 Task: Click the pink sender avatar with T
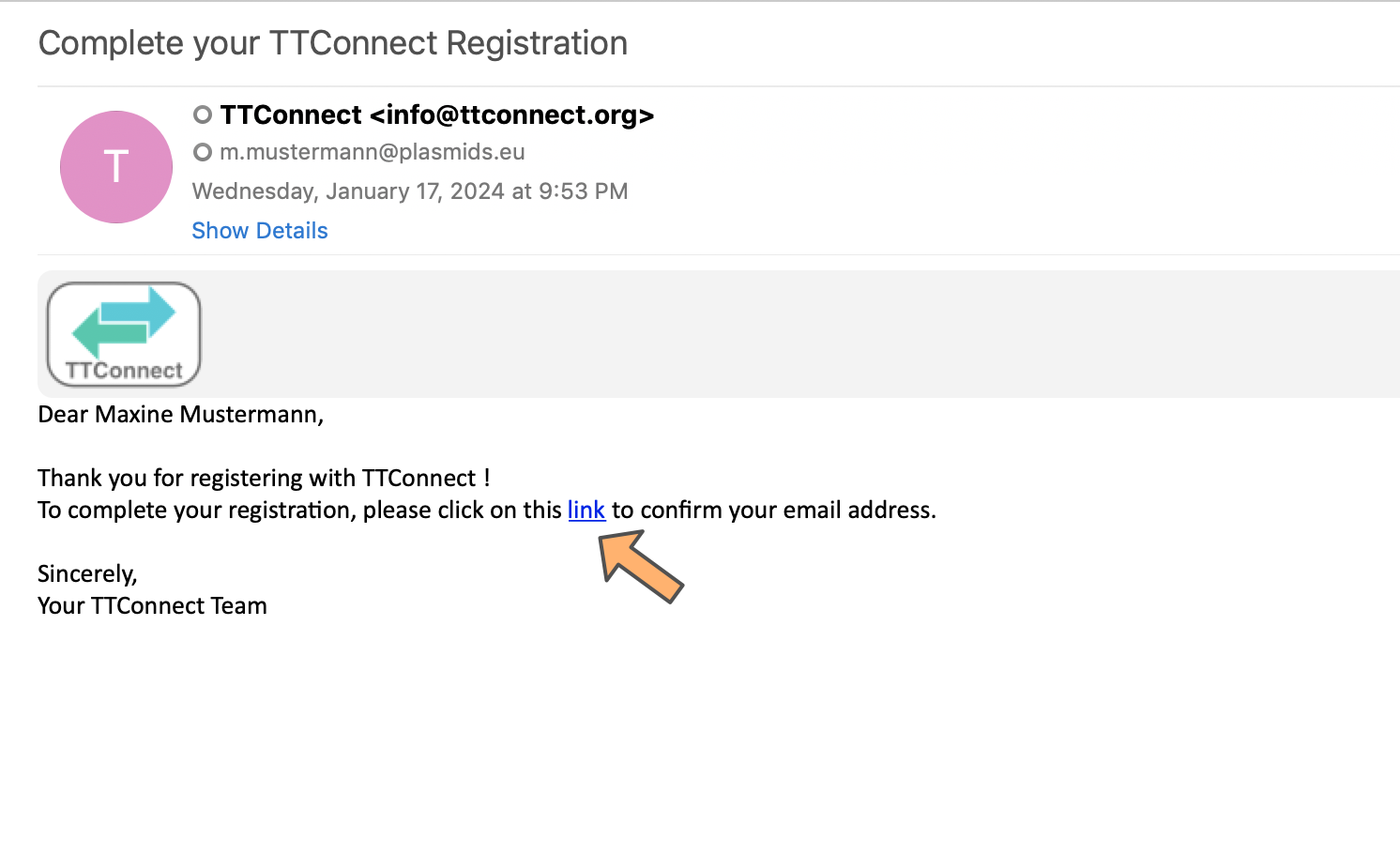[x=116, y=167]
